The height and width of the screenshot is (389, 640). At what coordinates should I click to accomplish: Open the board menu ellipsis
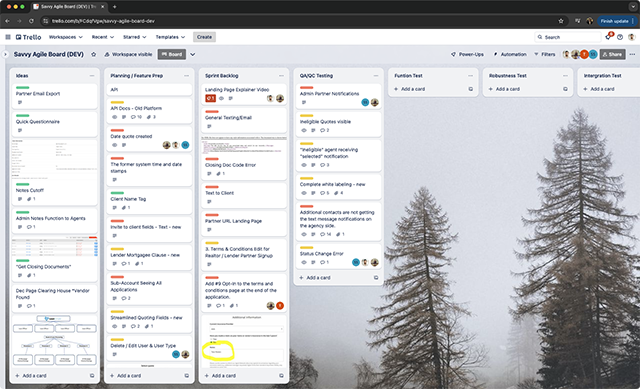tap(632, 54)
